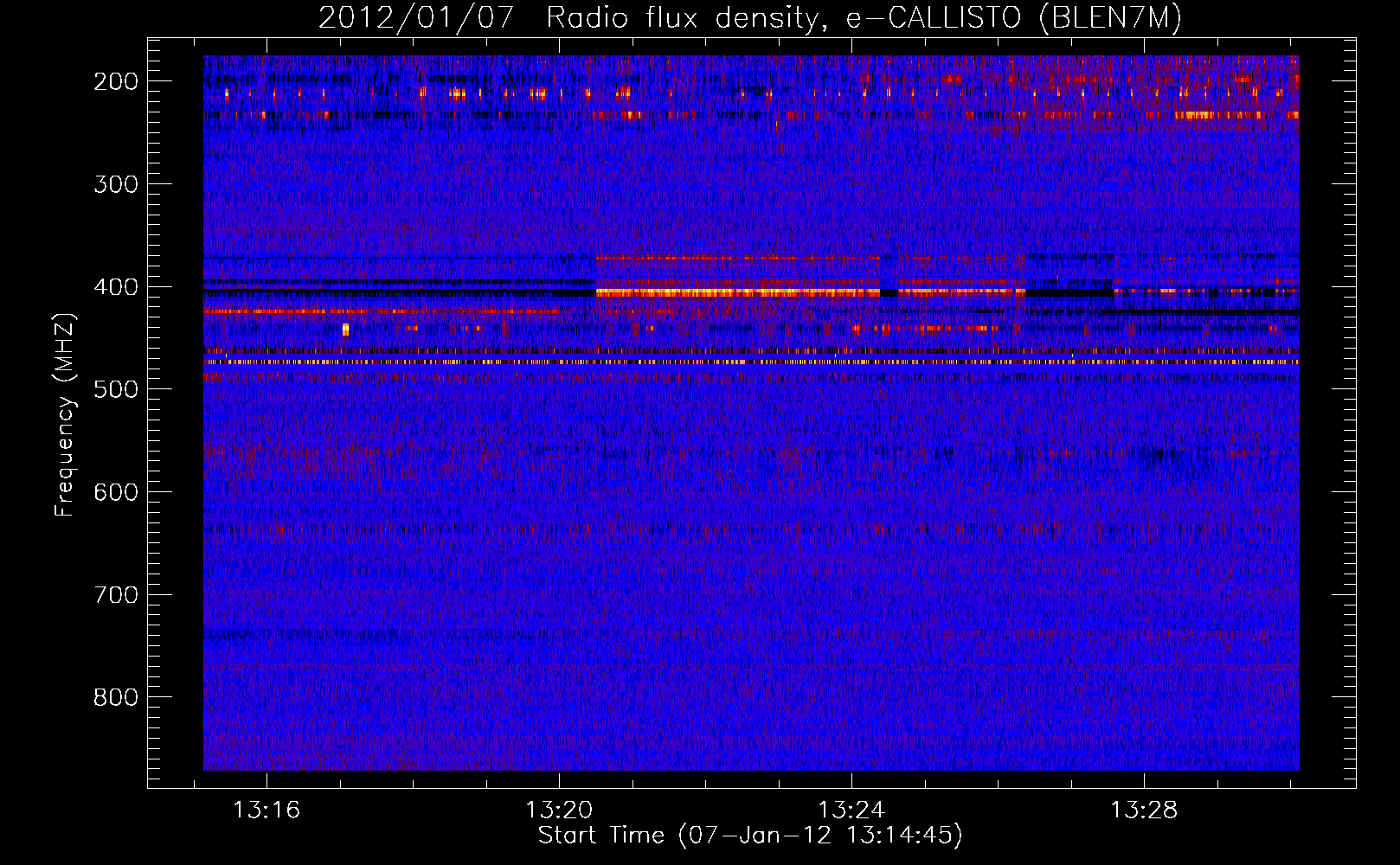1400x865 pixels.
Task: Click the 400 frequency tick label
Action: point(116,287)
